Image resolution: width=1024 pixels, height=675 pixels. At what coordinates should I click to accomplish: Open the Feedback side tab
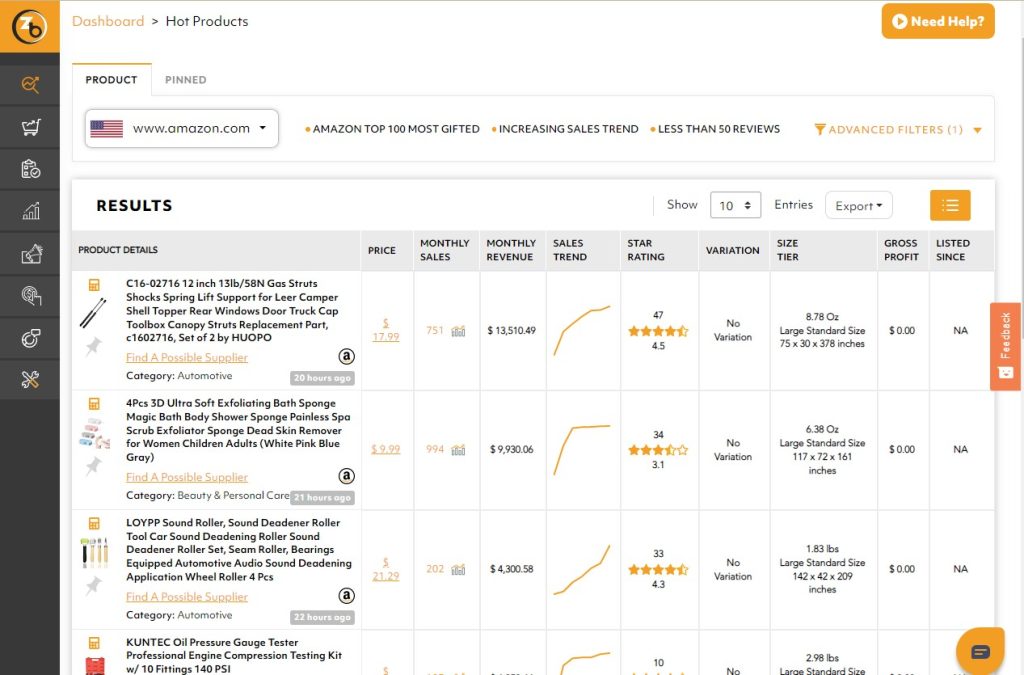point(1006,346)
